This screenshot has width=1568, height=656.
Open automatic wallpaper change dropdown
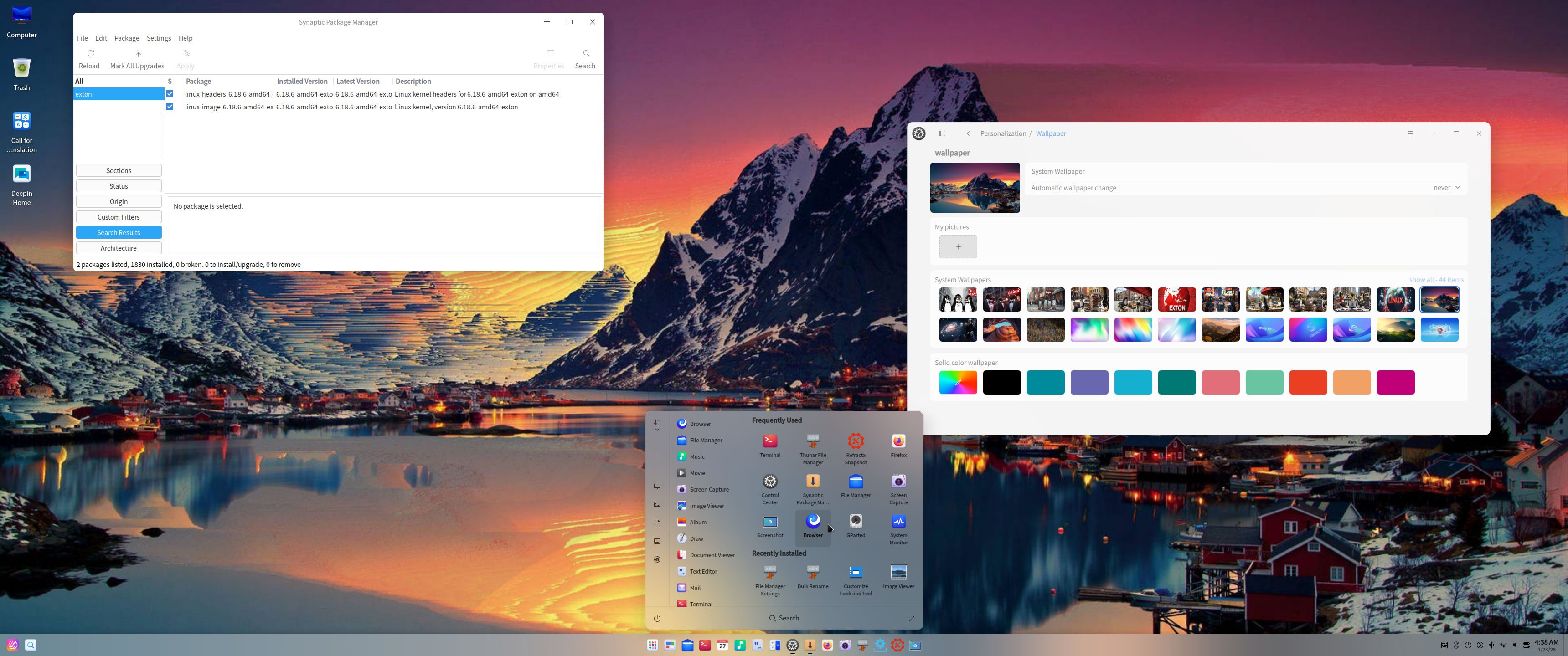point(1446,187)
